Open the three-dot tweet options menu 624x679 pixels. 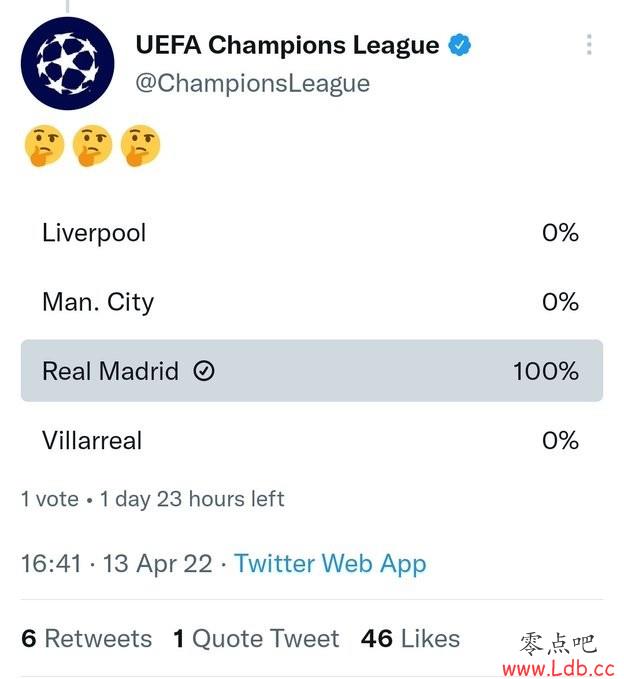coord(589,45)
